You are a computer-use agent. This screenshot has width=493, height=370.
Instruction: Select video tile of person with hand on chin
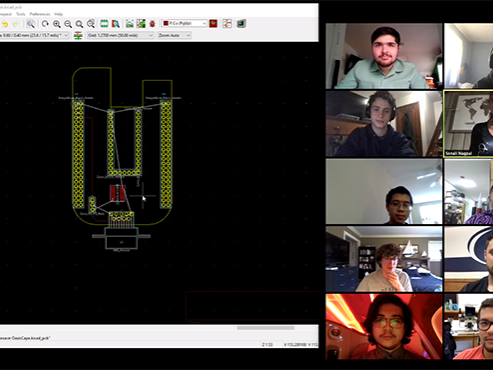pyautogui.click(x=384, y=259)
